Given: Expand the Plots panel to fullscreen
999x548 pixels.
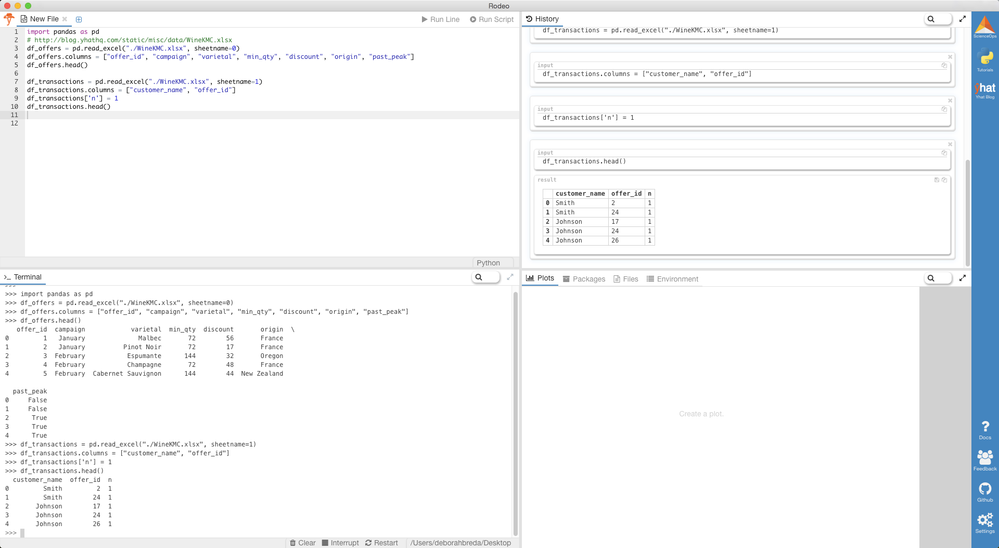Looking at the screenshot, I should point(963,278).
